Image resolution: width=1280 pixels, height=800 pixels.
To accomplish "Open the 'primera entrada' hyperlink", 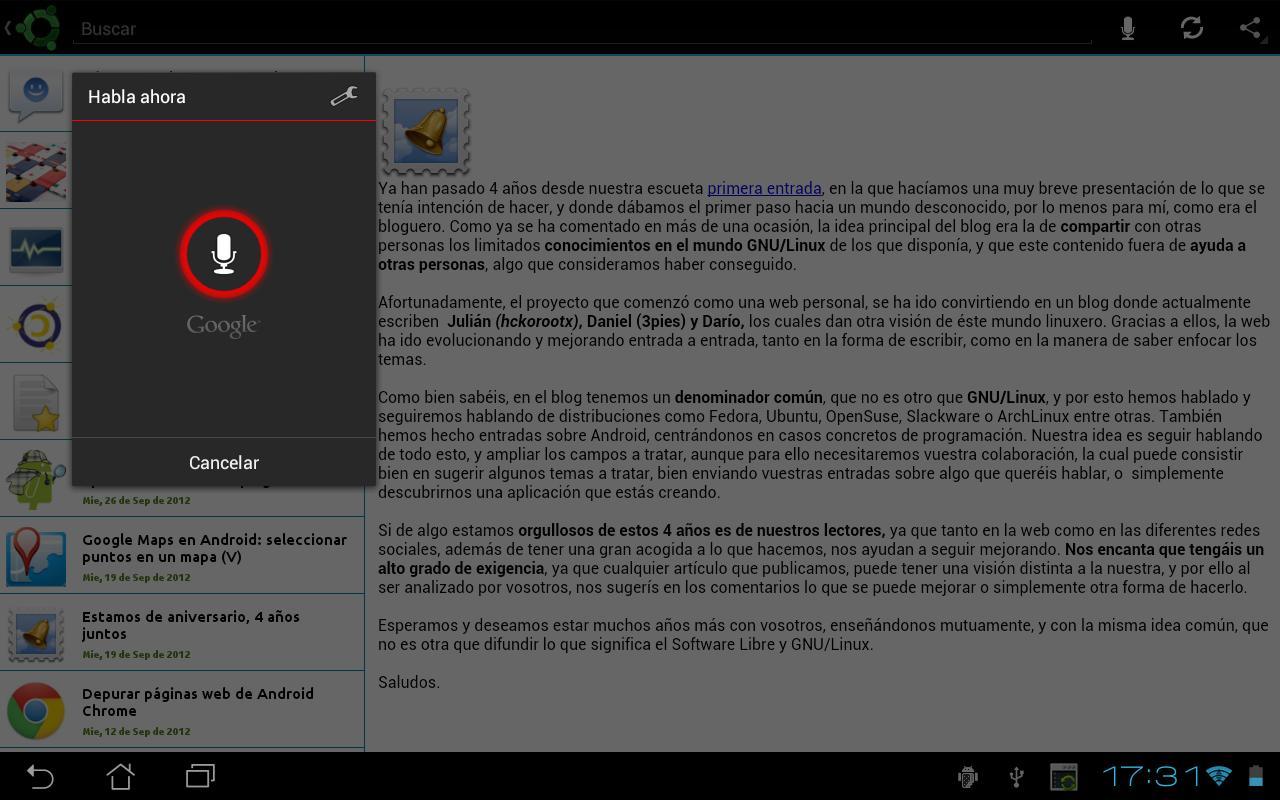I will [764, 188].
